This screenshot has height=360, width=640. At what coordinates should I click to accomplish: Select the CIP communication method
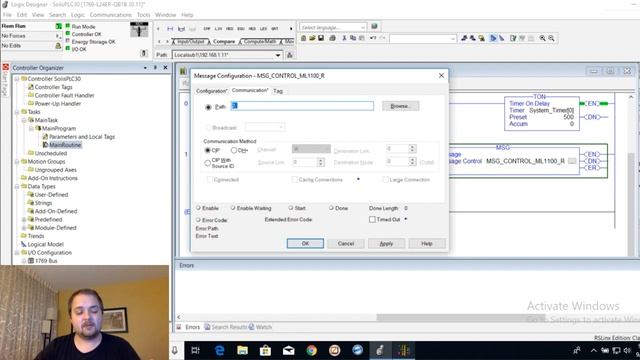(208, 150)
